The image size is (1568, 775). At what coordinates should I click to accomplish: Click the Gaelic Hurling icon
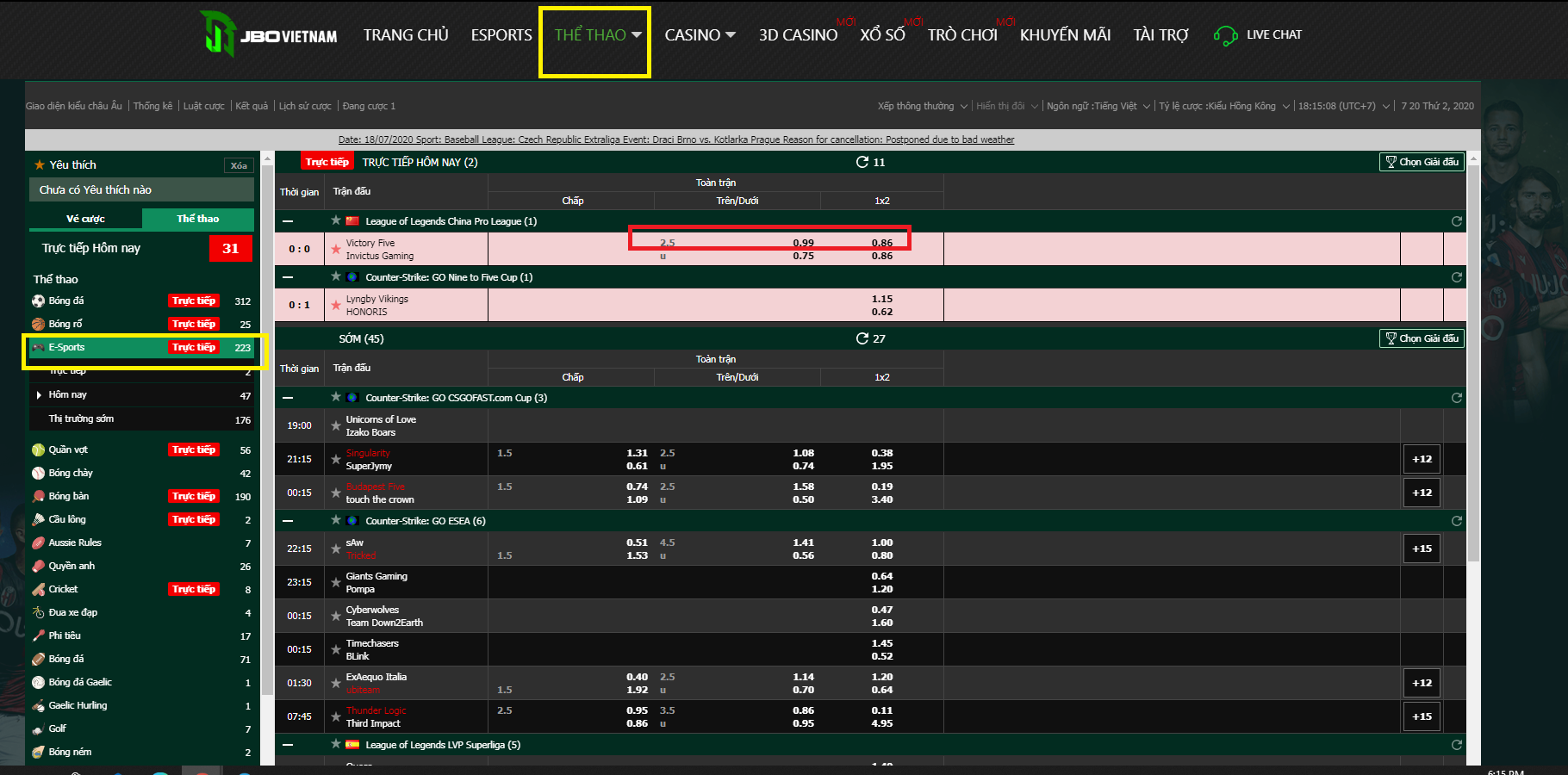(38, 705)
